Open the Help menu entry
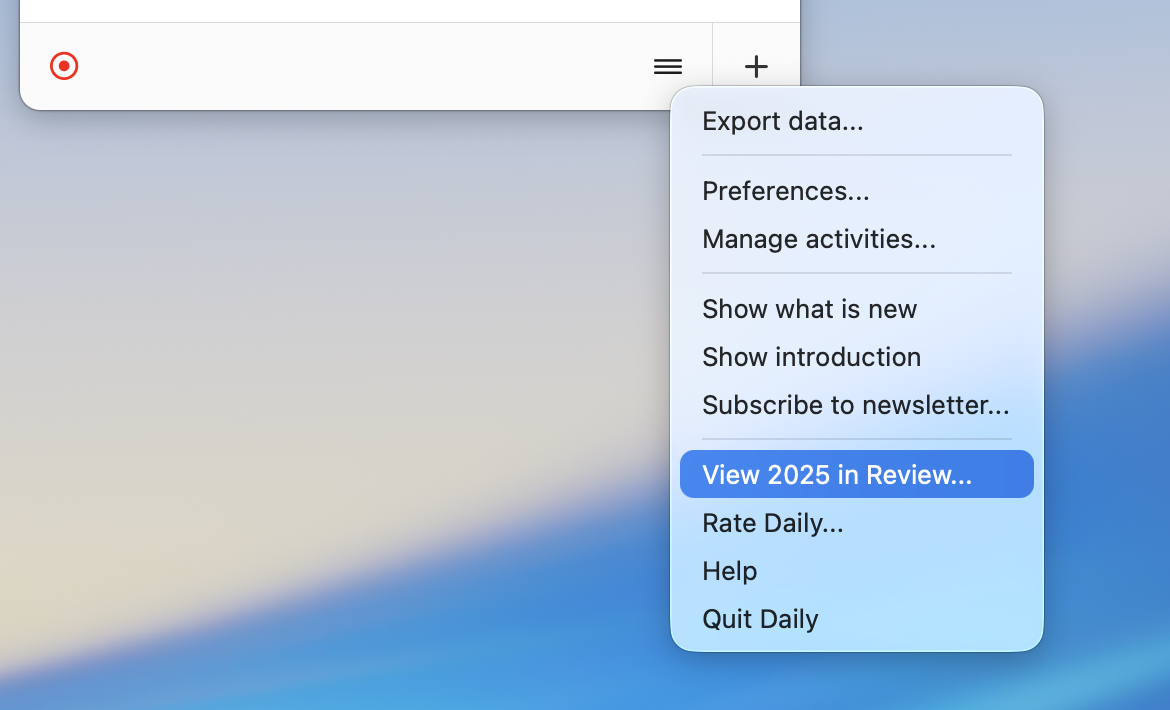This screenshot has width=1170, height=710. [729, 571]
